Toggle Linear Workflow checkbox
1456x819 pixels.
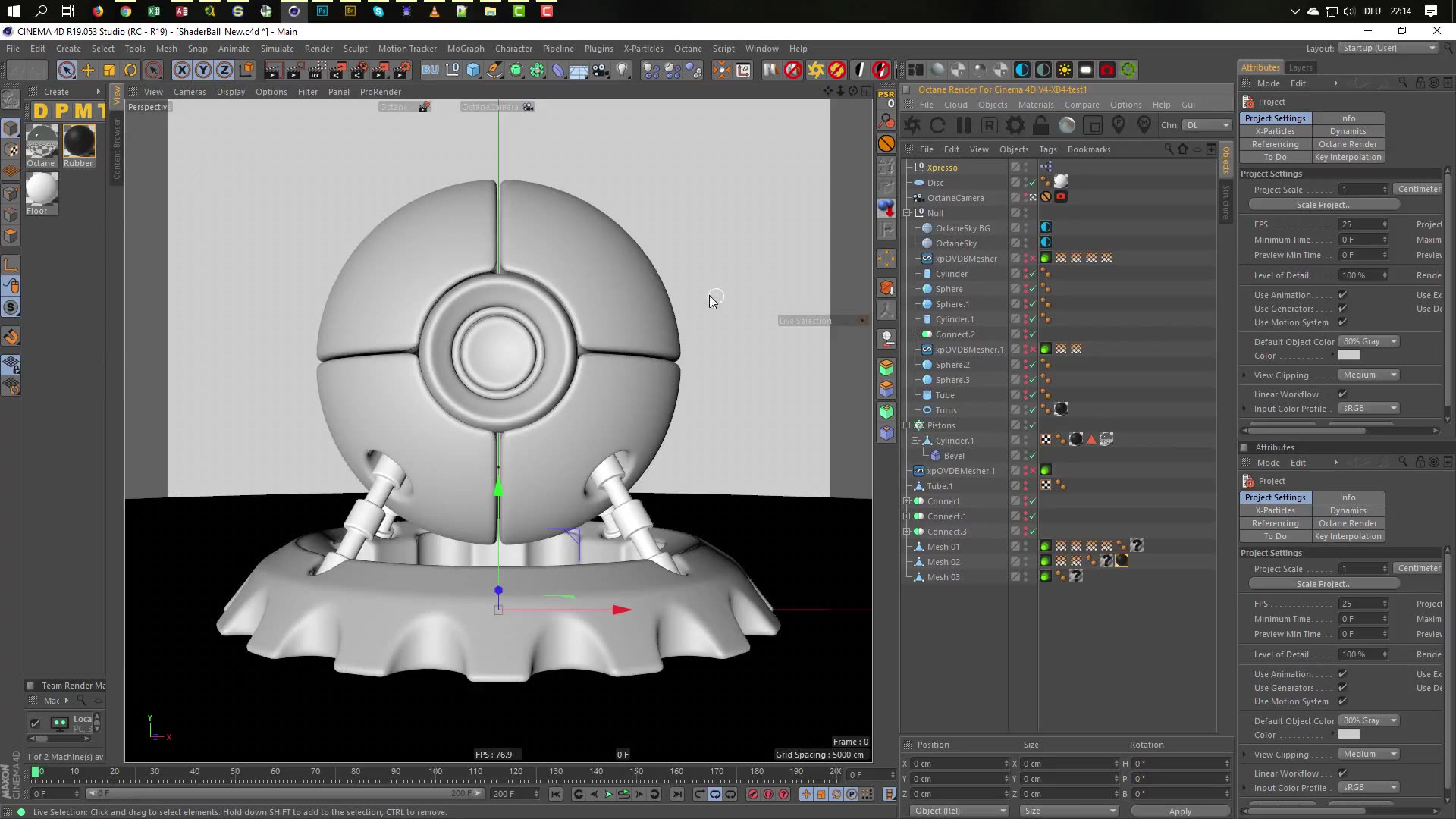(x=1342, y=394)
